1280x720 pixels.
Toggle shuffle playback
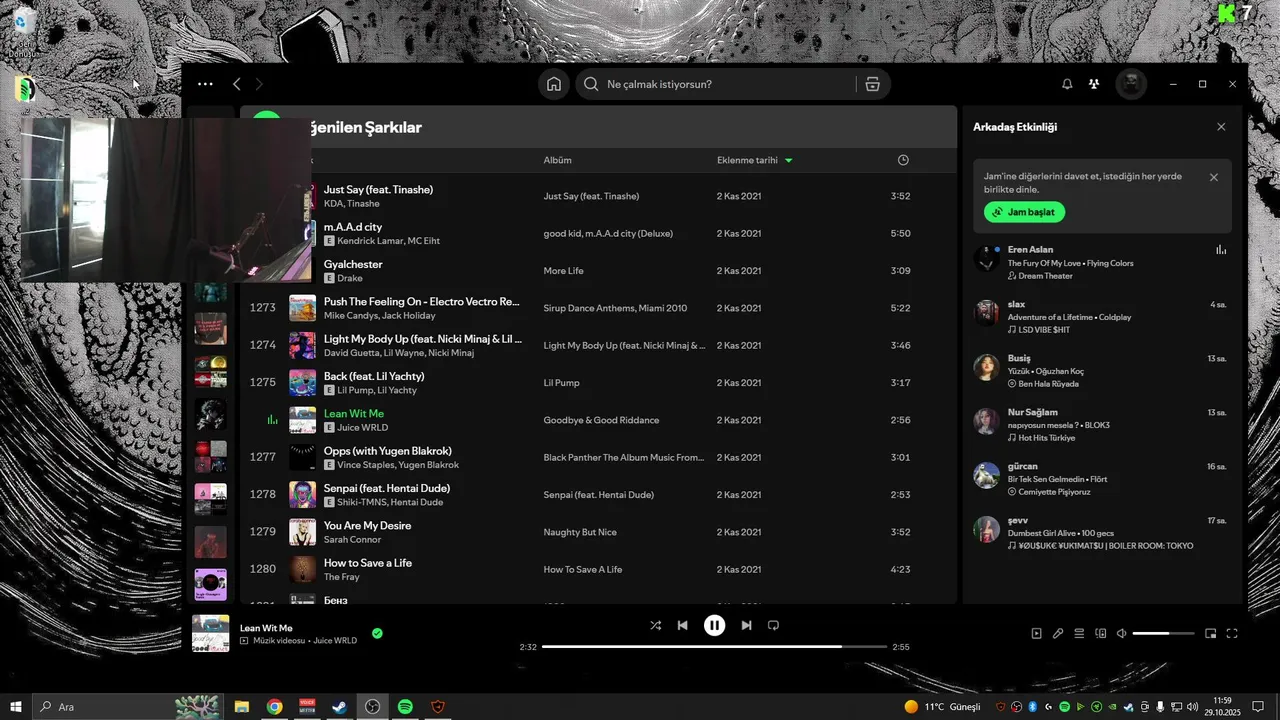(655, 625)
